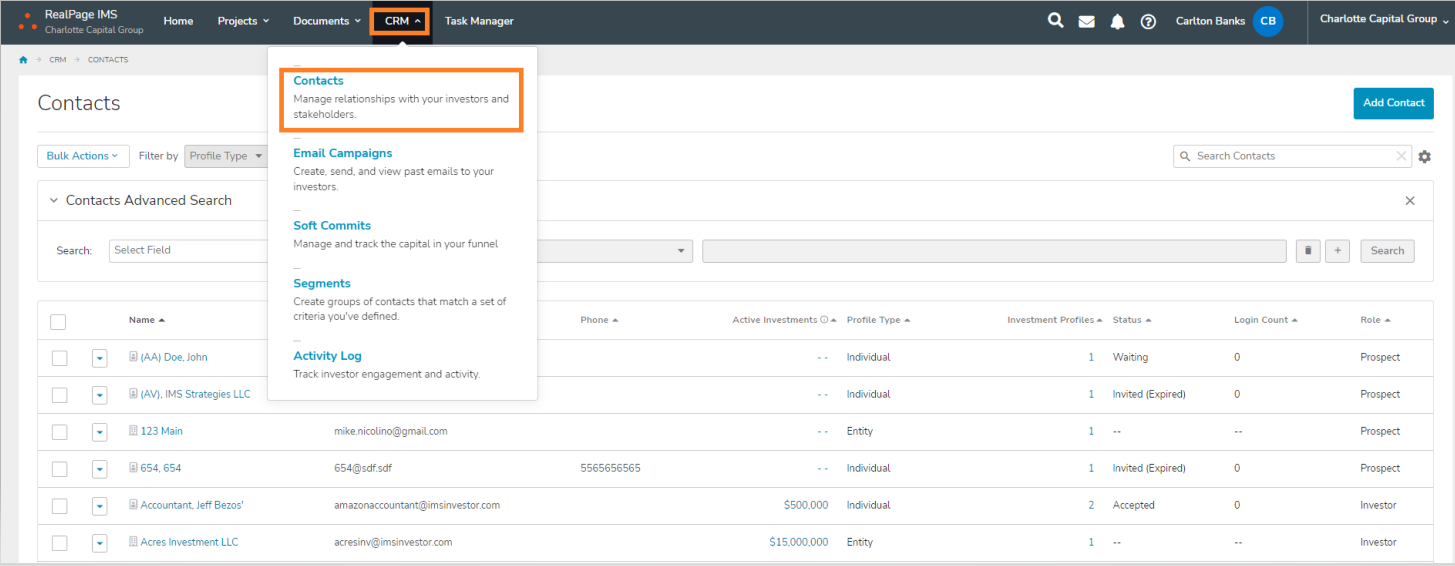Open the Projects menu
The height and width of the screenshot is (566, 1455).
[243, 21]
